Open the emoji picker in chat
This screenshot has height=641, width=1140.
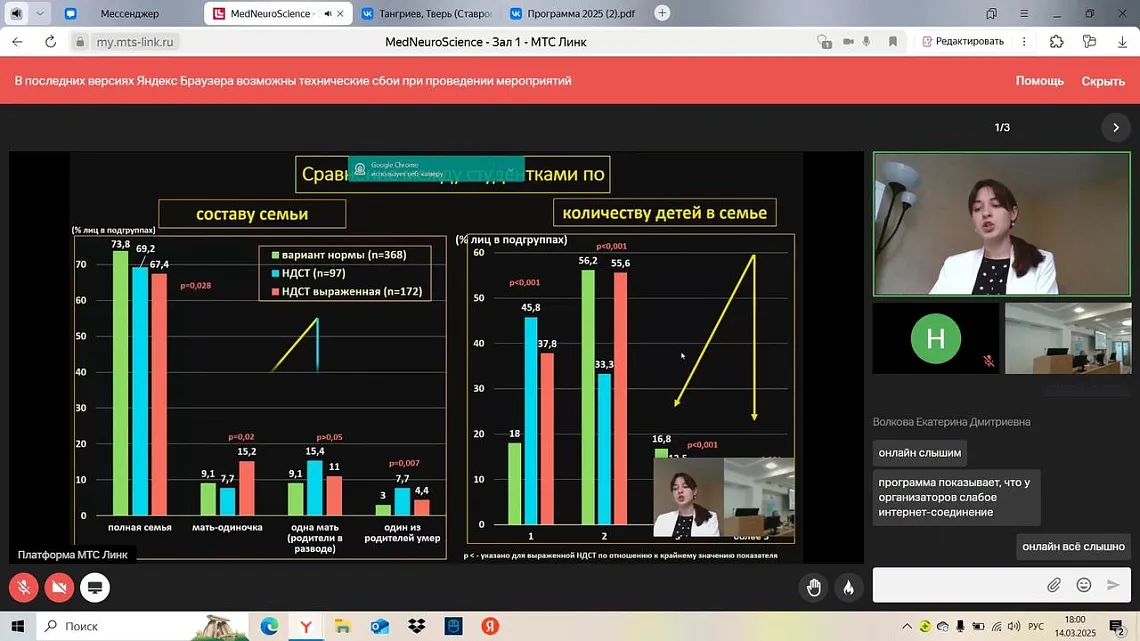pyautogui.click(x=1083, y=585)
